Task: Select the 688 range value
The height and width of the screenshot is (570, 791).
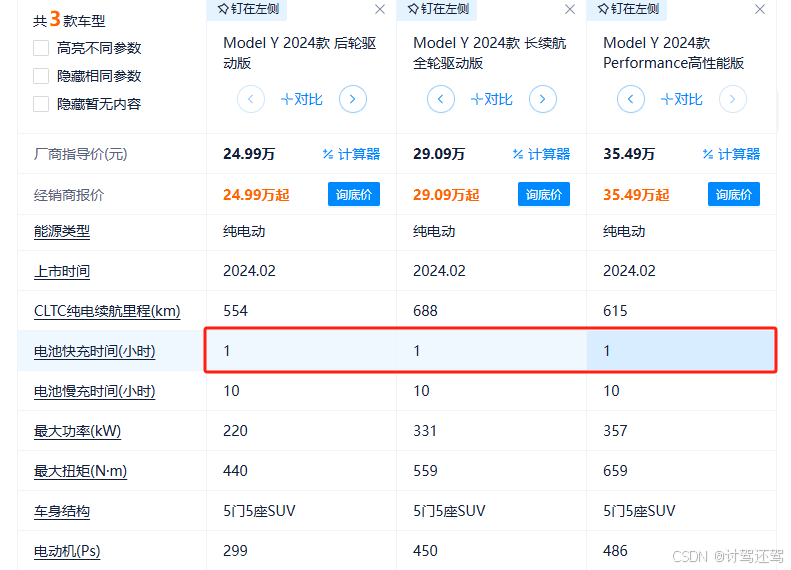Action: click(425, 311)
